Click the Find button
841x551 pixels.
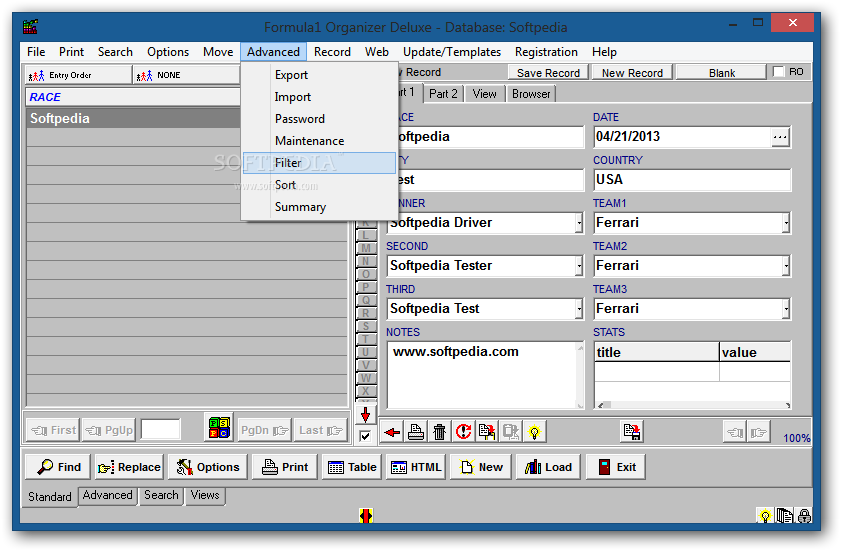tap(58, 467)
